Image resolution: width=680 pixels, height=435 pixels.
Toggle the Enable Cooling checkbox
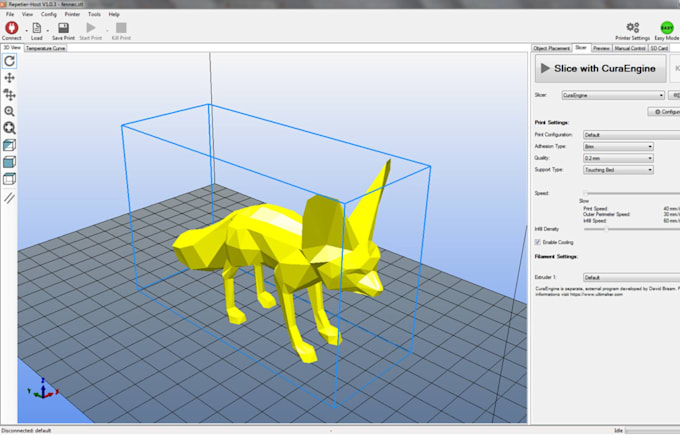coord(538,242)
